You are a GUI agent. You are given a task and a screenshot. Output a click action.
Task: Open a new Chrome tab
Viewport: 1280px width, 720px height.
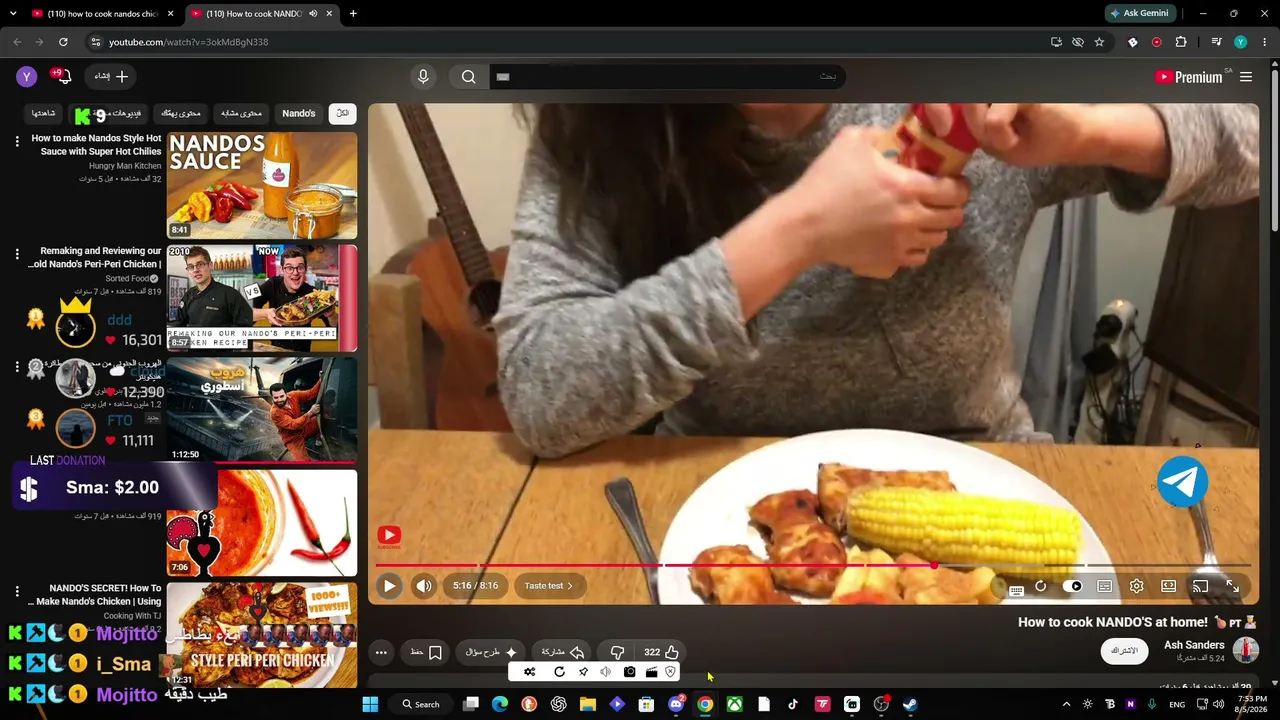[x=353, y=13]
